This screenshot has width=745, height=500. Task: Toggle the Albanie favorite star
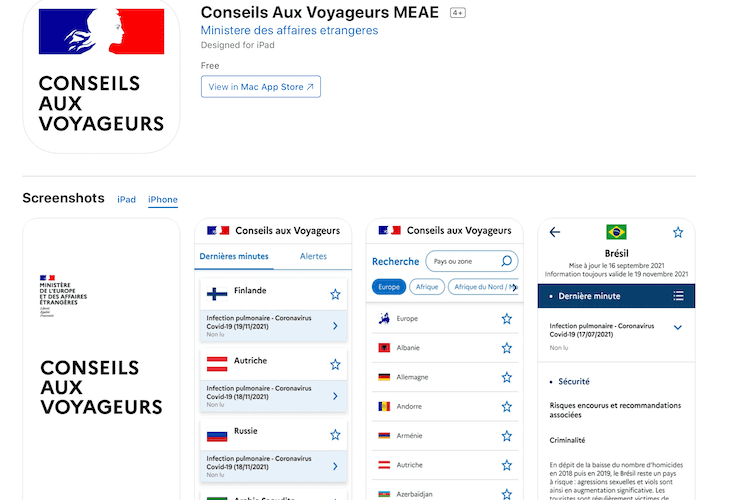pyautogui.click(x=506, y=348)
